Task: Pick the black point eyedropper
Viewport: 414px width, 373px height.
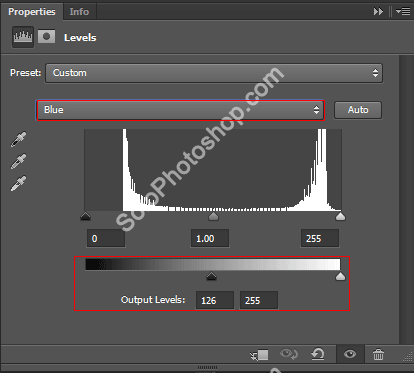Action: click(18, 140)
